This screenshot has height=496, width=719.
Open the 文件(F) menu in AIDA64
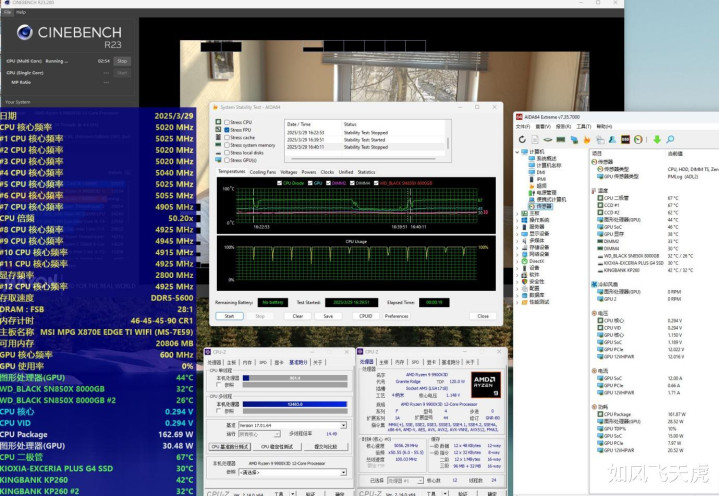point(523,127)
